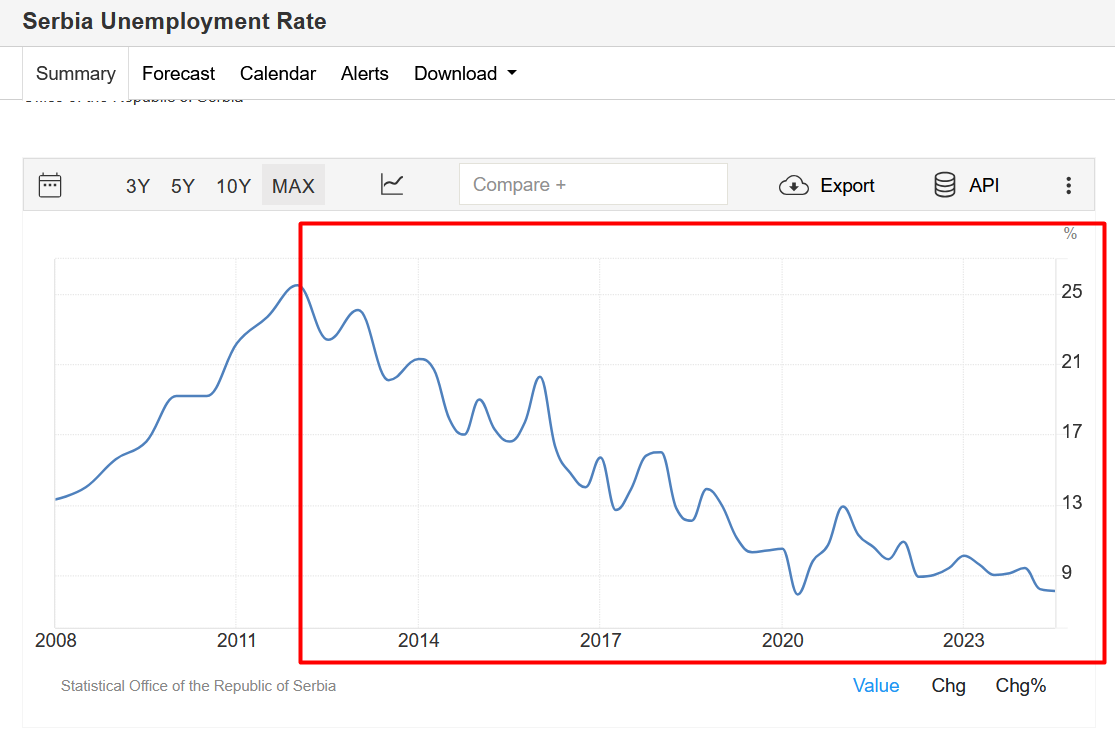The image size is (1115, 735).
Task: Click the Export label text
Action: tap(847, 185)
